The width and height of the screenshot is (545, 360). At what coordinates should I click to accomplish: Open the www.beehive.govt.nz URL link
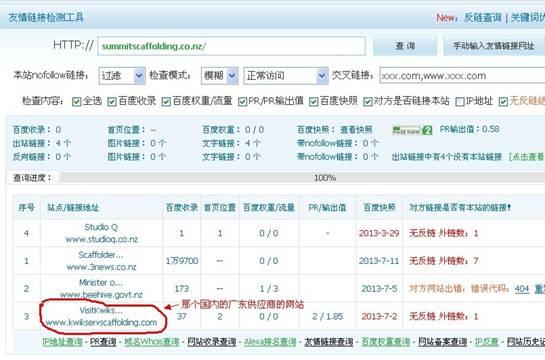click(x=101, y=295)
